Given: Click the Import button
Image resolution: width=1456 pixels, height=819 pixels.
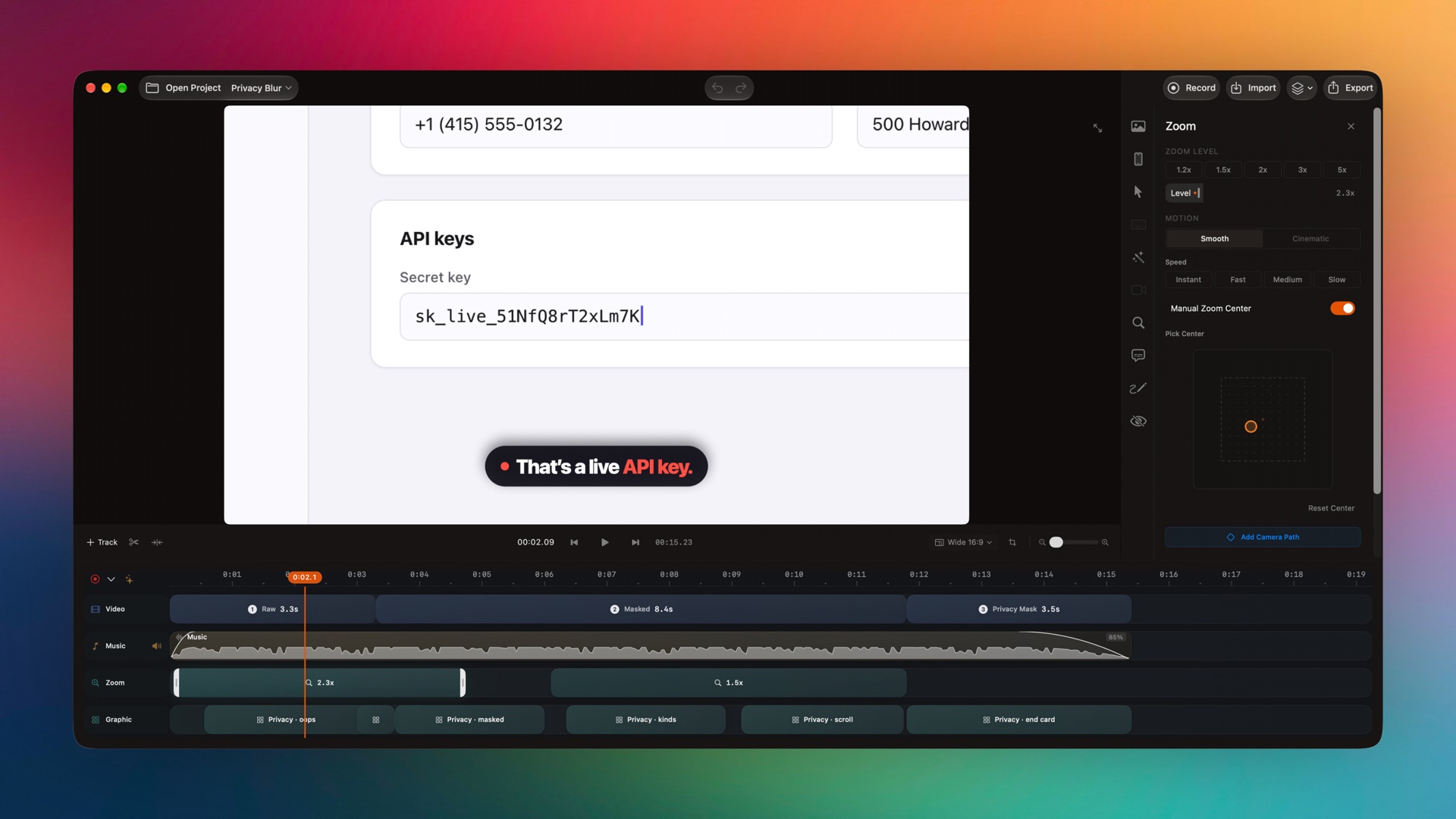Looking at the screenshot, I should pyautogui.click(x=1253, y=88).
